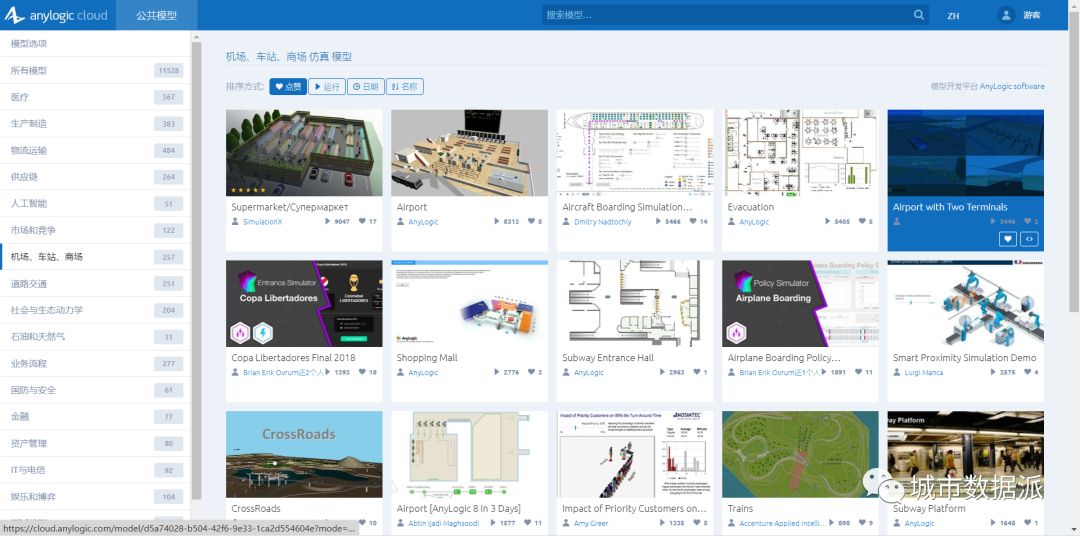This screenshot has height=536, width=1080.
Task: Select 市场和竞争 category in sidebar
Action: tap(96, 230)
